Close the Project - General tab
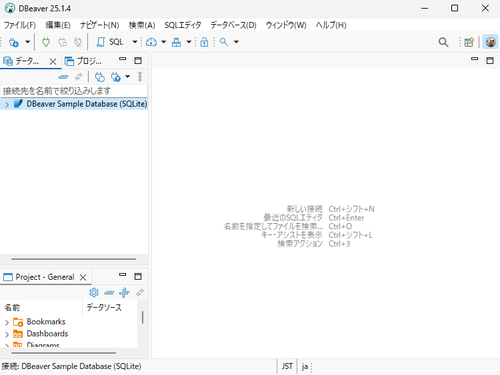Screen dimensions: 500x375 [83, 277]
